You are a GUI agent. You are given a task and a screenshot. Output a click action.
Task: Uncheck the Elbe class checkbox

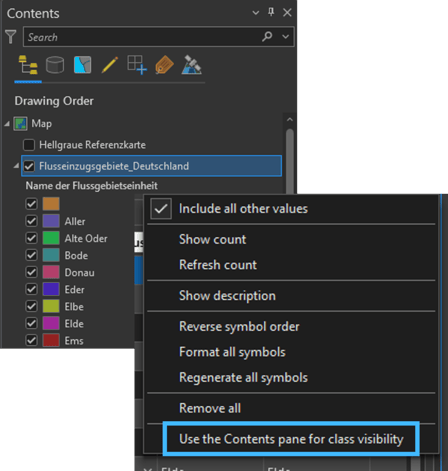[x=32, y=306]
